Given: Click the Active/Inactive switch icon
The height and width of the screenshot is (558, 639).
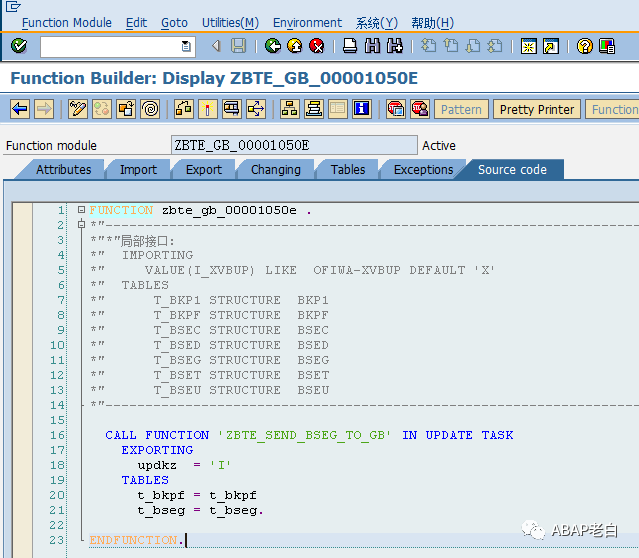Looking at the screenshot, I should coord(102,109).
